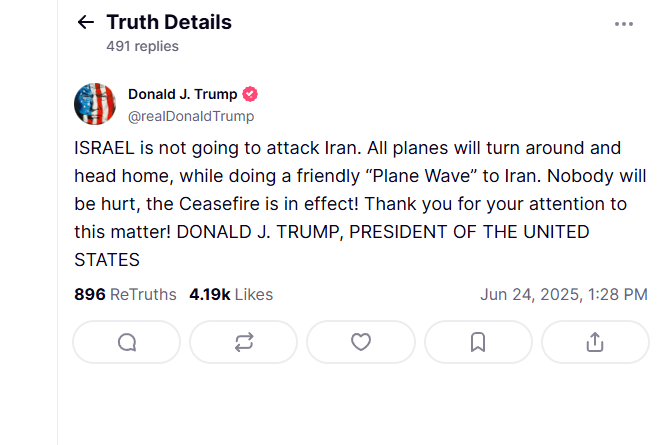The width and height of the screenshot is (664, 445).
Task: Click the final word STATES in the post
Action: click(107, 260)
